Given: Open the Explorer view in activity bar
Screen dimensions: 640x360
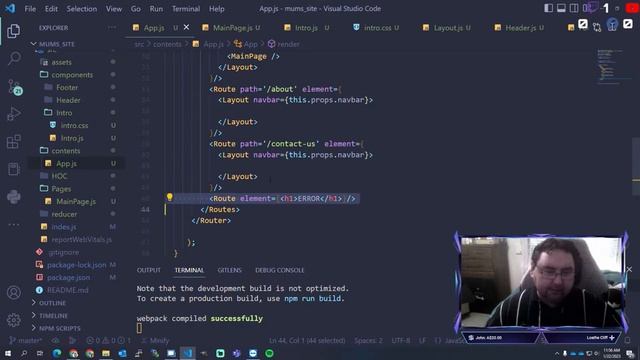Looking at the screenshot, I should [13, 31].
